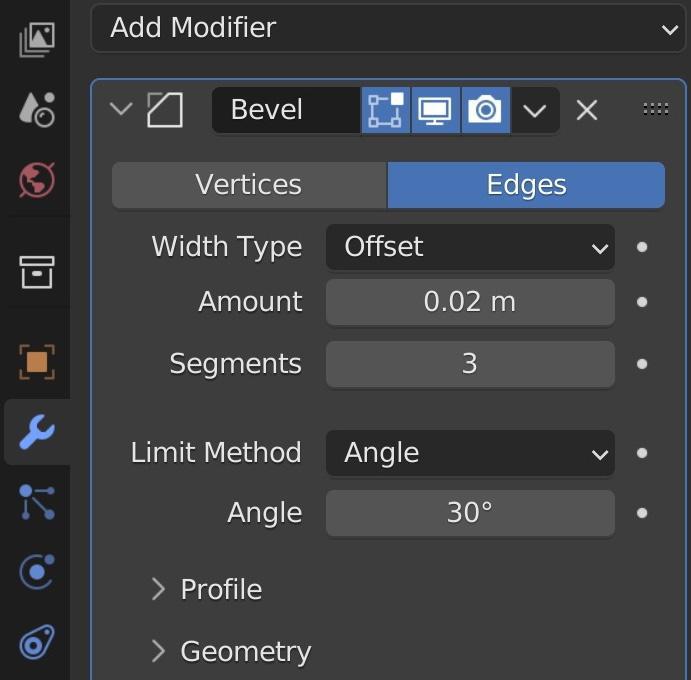Toggle Bevel modifier viewport display
This screenshot has width=691, height=680.
(435, 110)
